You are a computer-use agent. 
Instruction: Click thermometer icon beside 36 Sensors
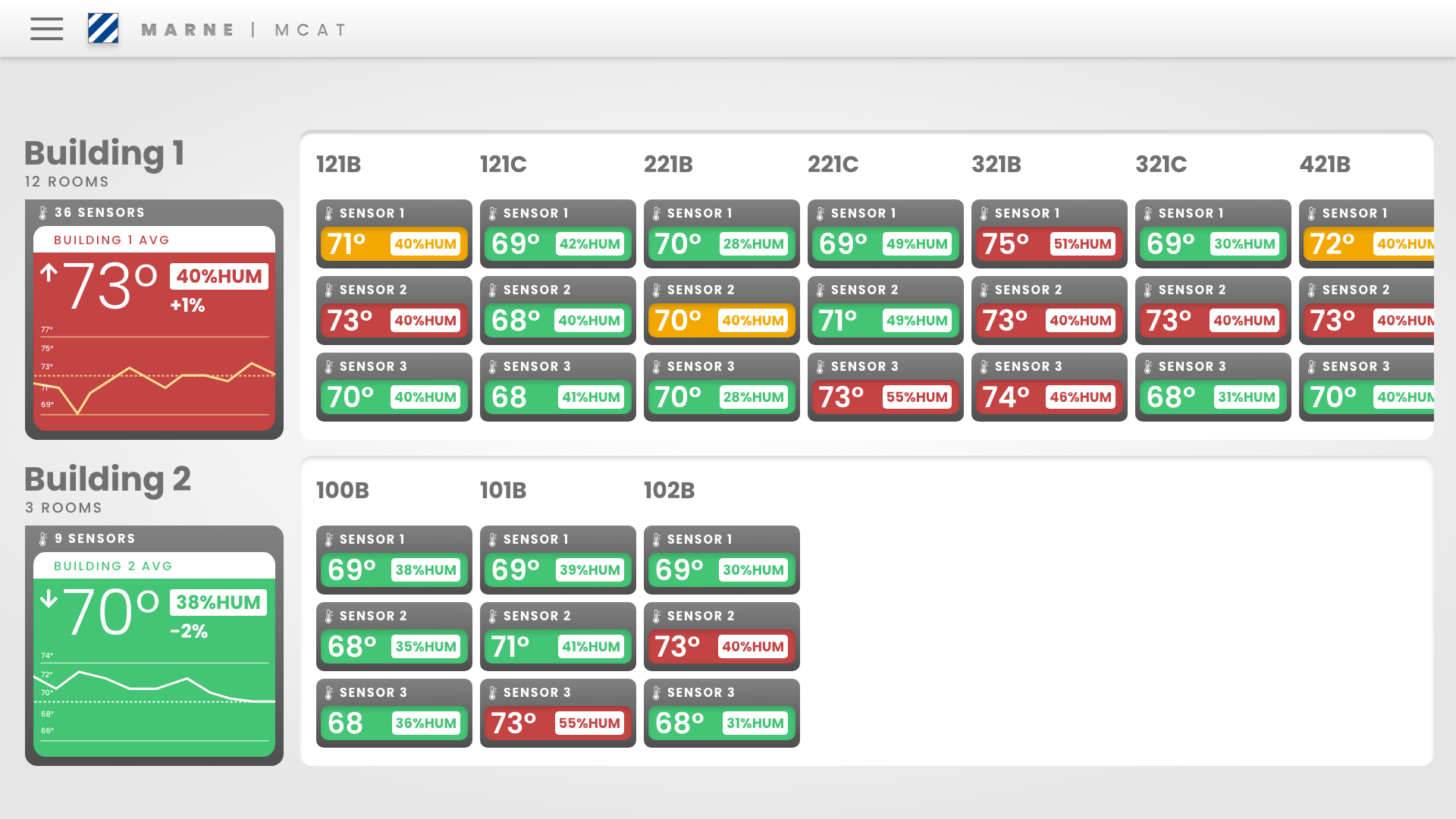43,213
